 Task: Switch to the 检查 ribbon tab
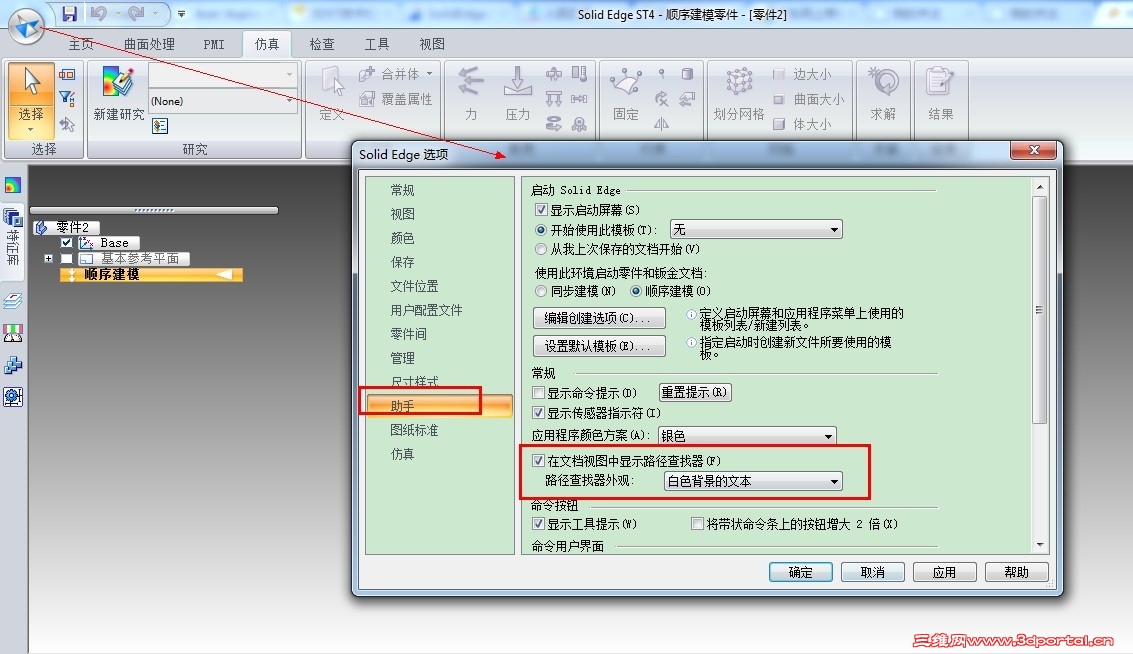point(322,45)
